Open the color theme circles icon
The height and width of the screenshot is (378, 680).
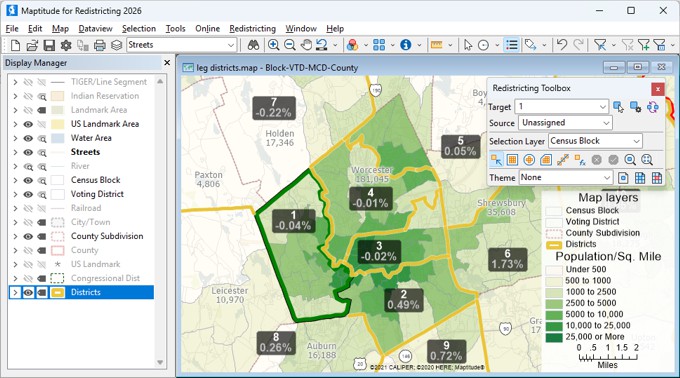pos(353,45)
